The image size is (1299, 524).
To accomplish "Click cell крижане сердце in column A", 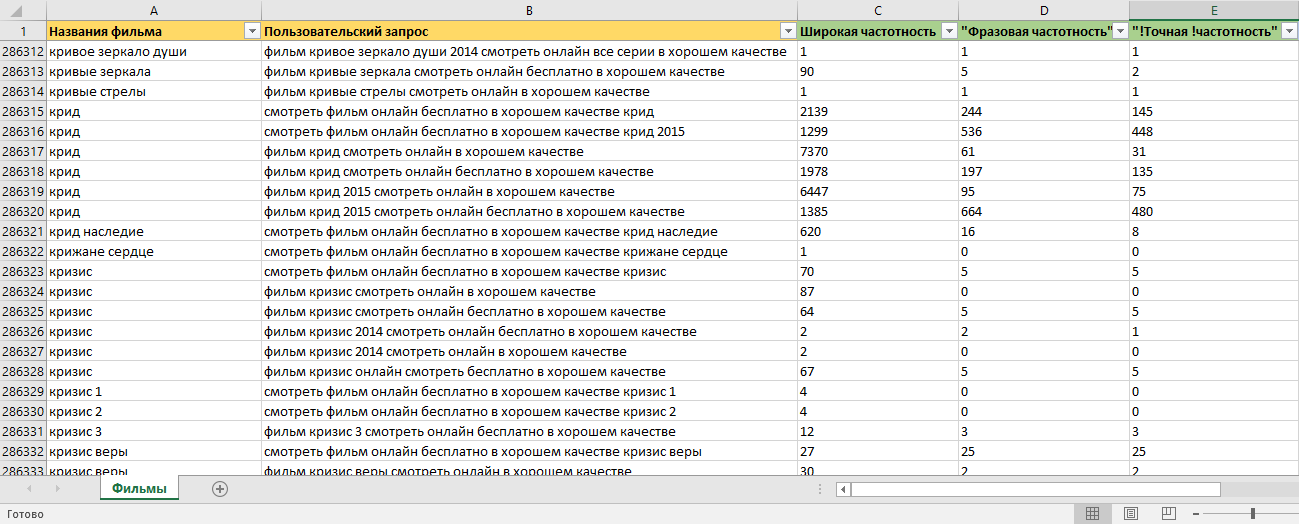I will pos(154,252).
